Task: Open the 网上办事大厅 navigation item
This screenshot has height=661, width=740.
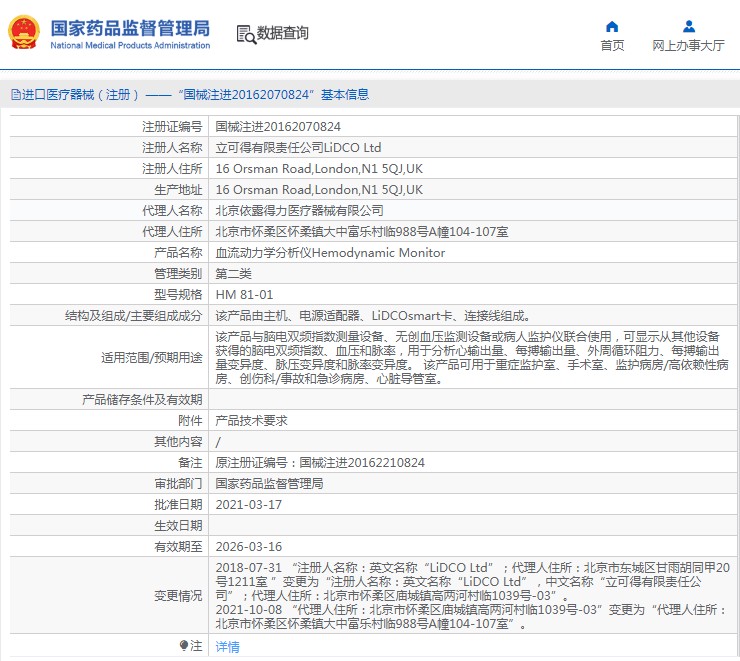Action: coord(688,45)
